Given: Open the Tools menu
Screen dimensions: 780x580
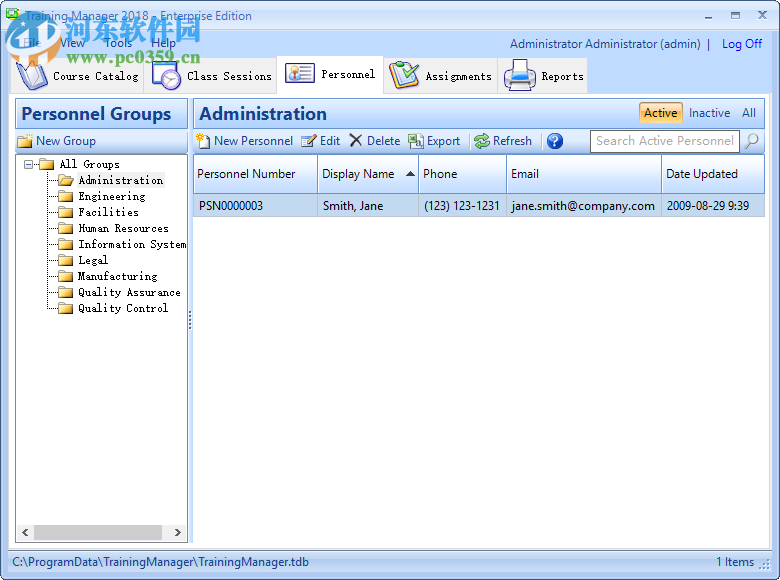Looking at the screenshot, I should (x=118, y=43).
